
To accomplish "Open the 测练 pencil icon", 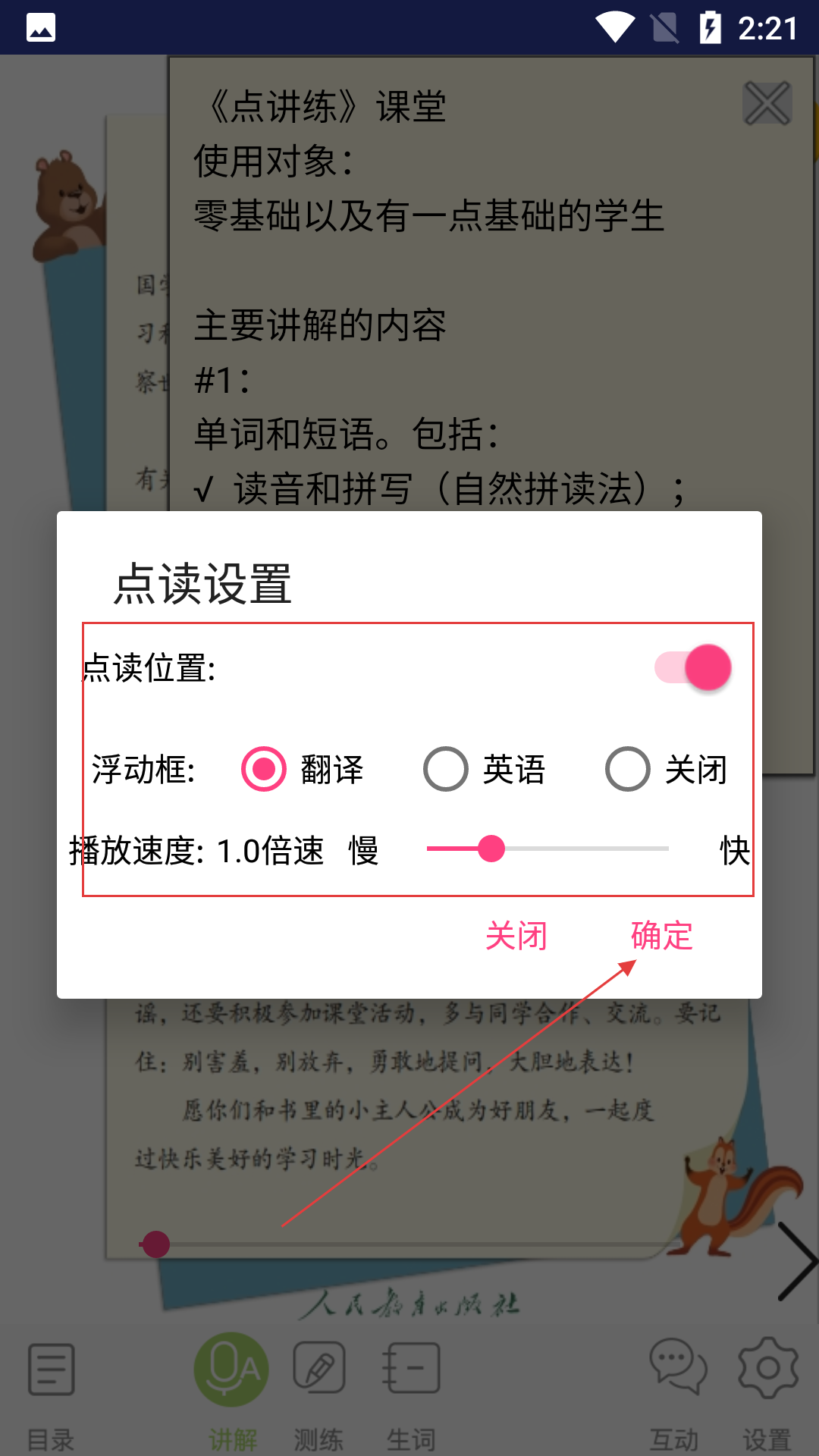I will click(x=319, y=1368).
